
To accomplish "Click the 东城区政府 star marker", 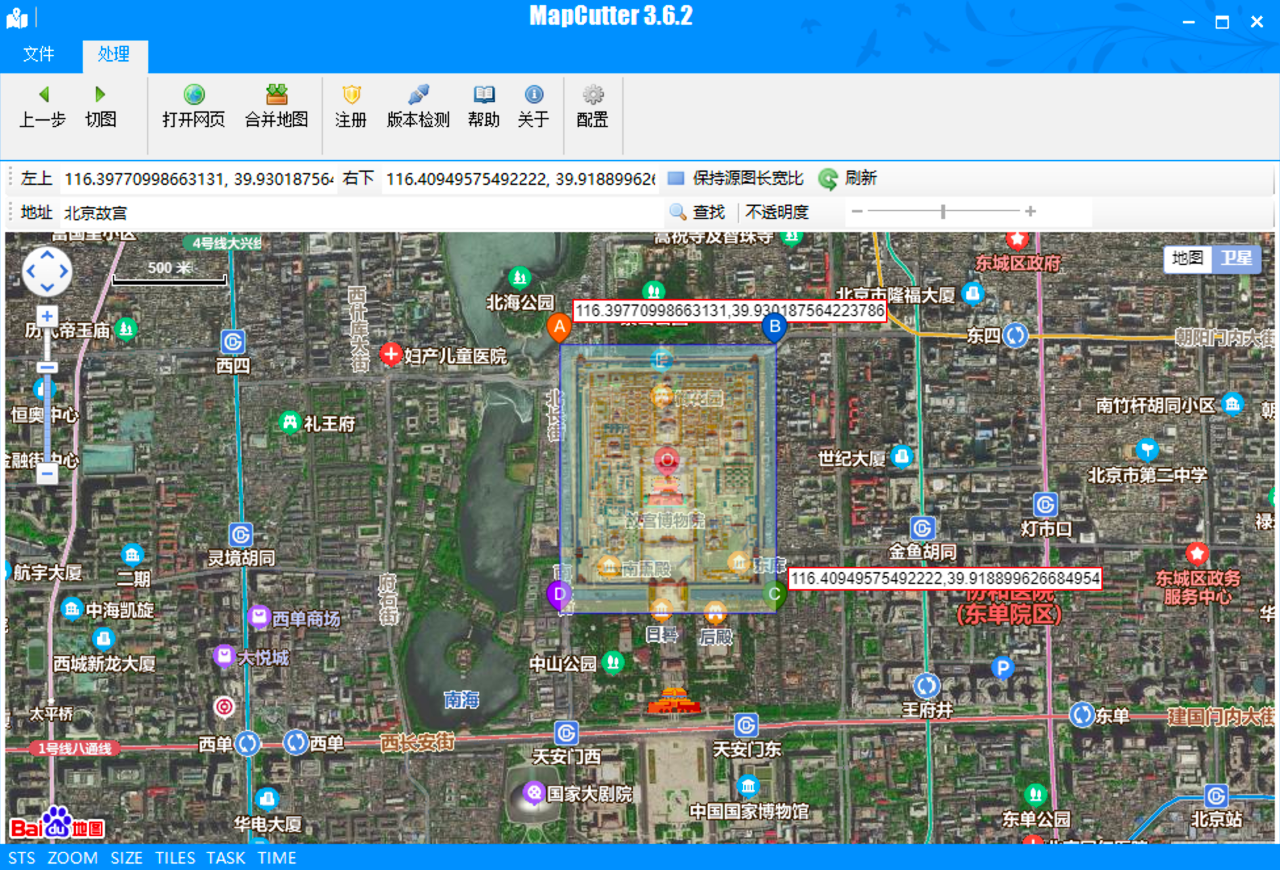I will coord(1018,239).
